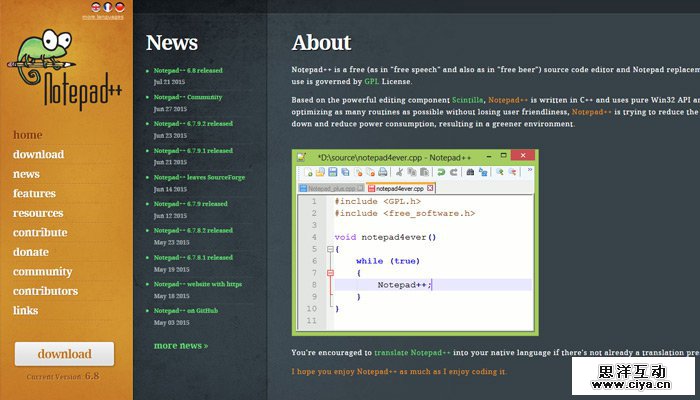Select the French flag language icon

(x=108, y=7)
